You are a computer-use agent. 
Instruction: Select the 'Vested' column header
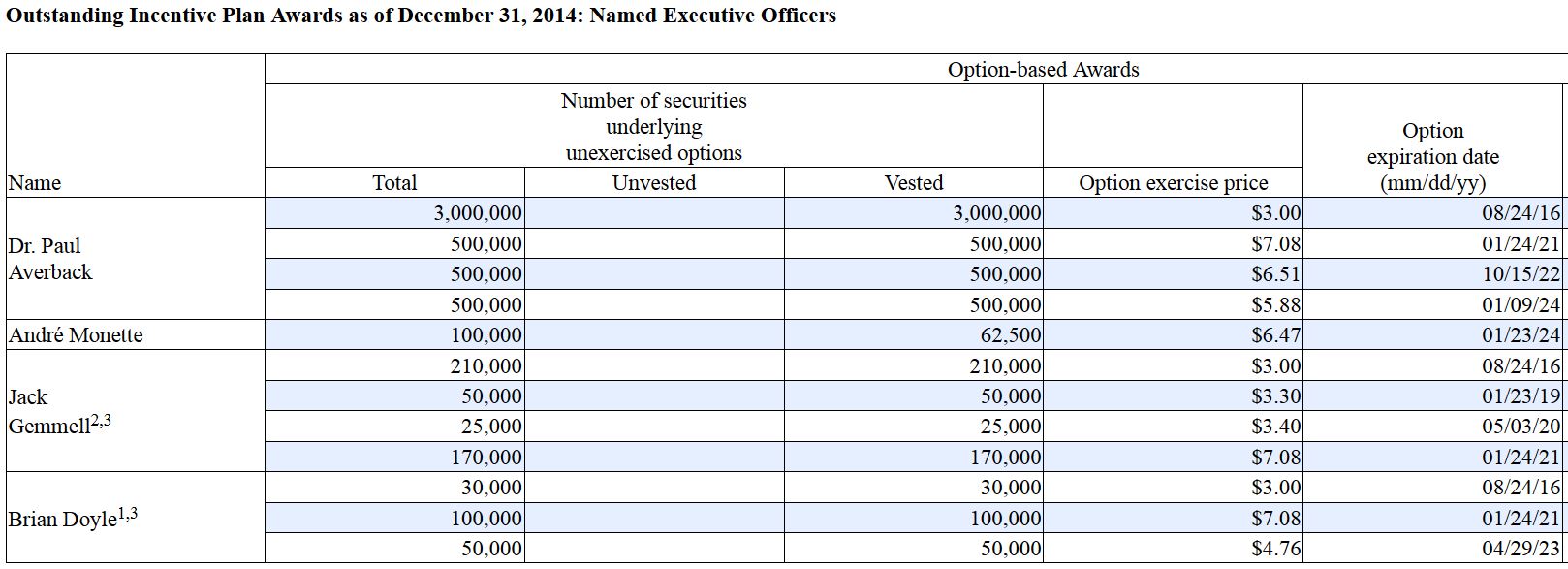pyautogui.click(x=913, y=183)
